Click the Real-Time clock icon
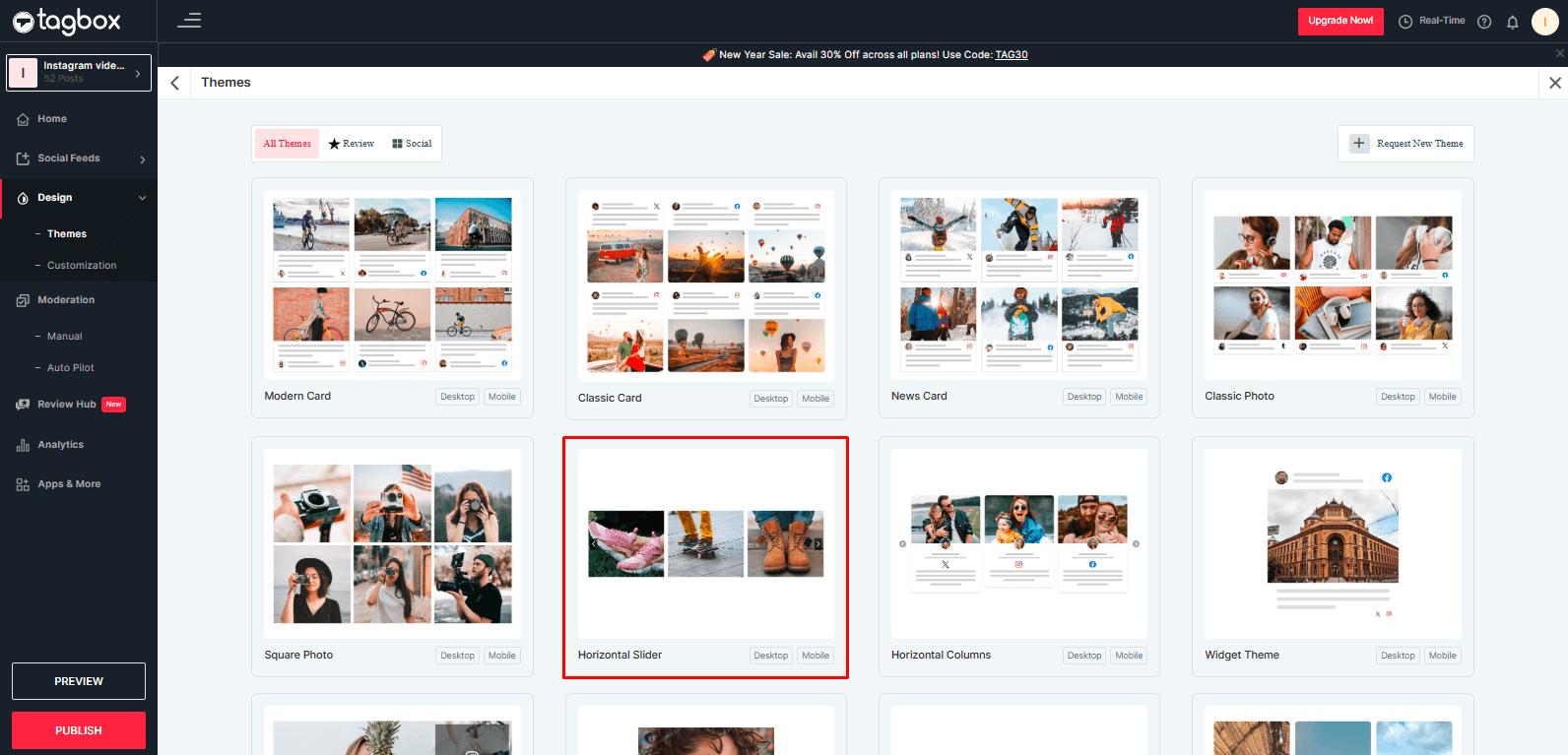This screenshot has width=1568, height=755. (x=1405, y=22)
